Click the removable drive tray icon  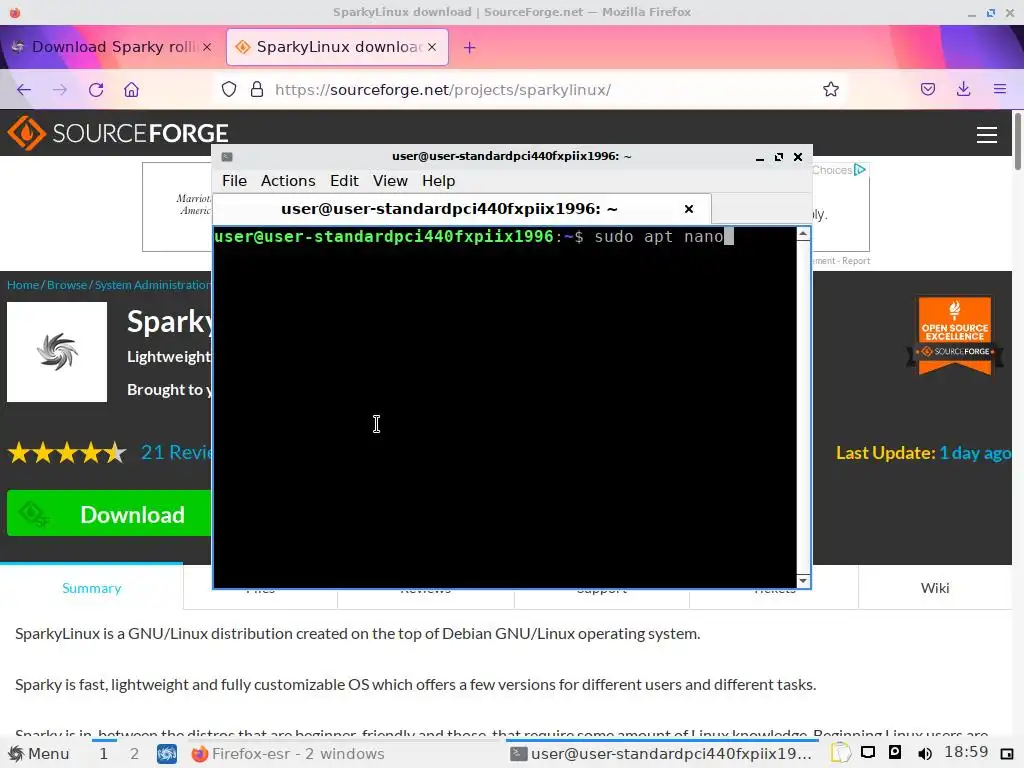(x=895, y=752)
